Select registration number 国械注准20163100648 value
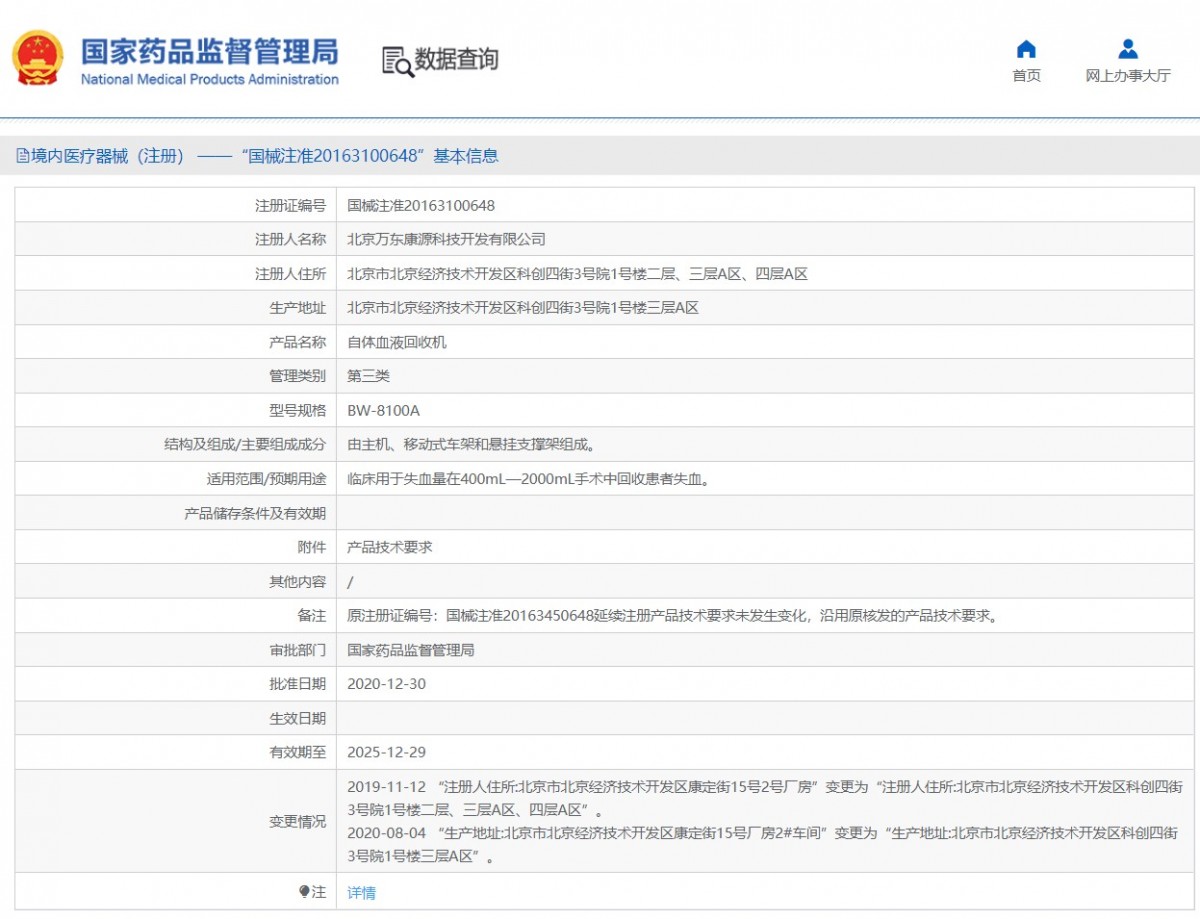Screen dimensions: 1200x919 point(421,206)
